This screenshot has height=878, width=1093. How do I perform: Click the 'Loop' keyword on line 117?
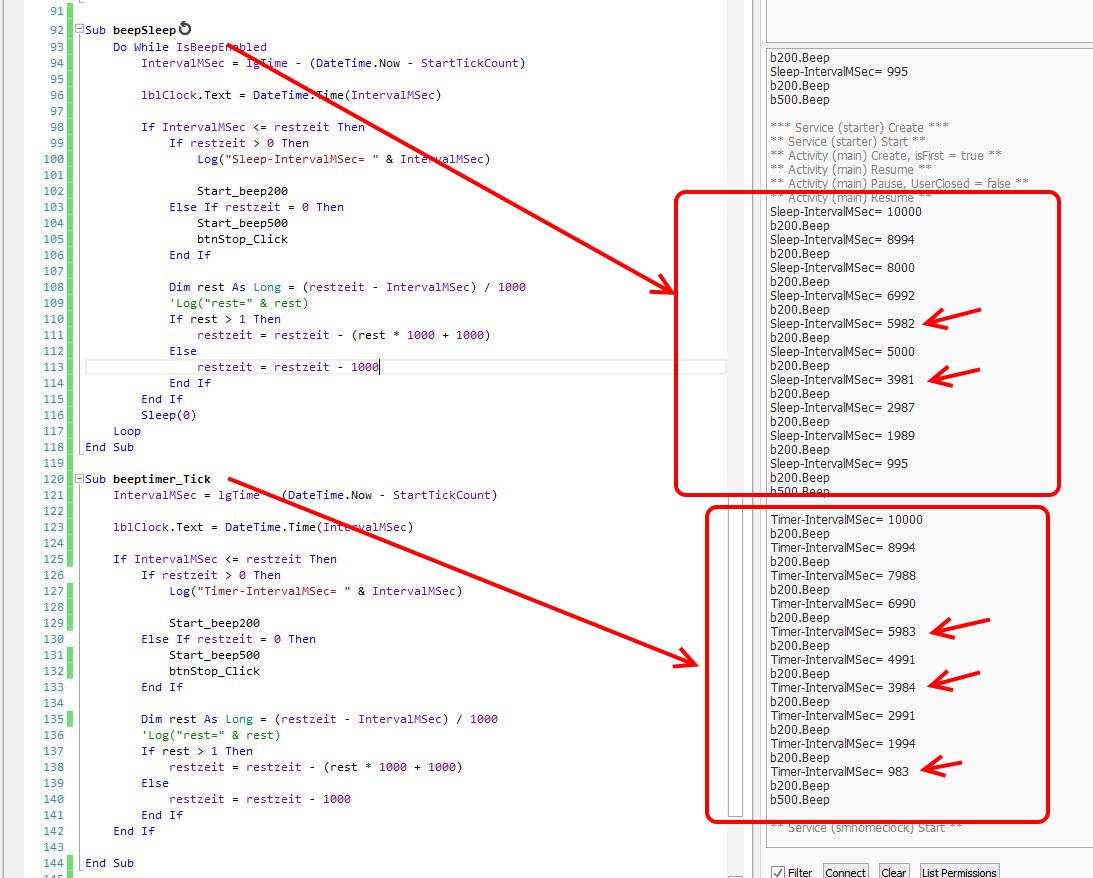[x=127, y=431]
